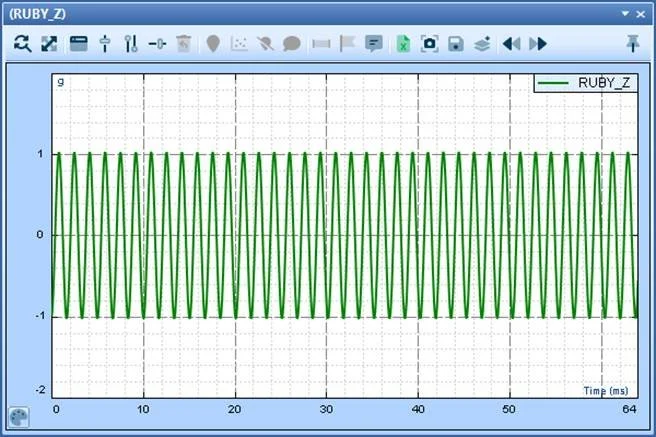Click the grey range bar icon

[x=321, y=43]
